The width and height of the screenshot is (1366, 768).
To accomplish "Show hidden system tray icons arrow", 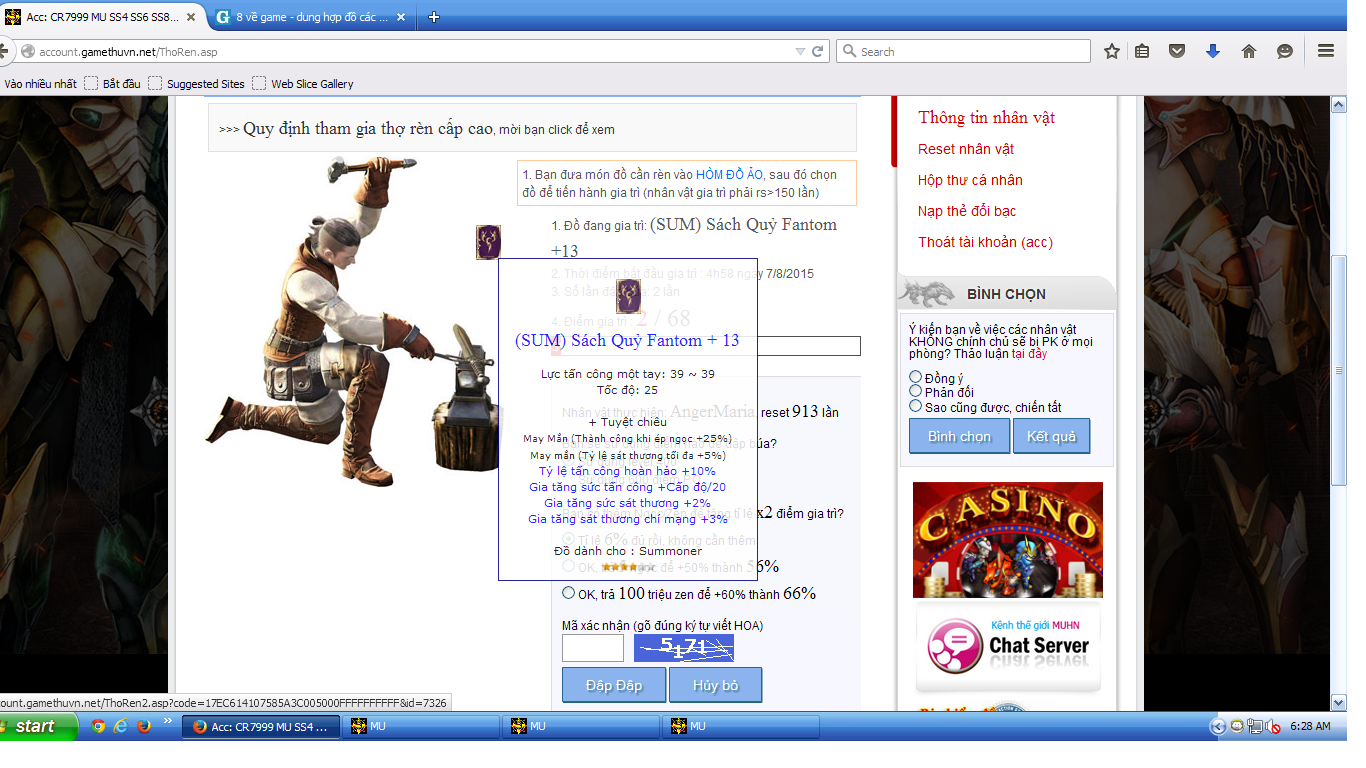I will 1217,727.
